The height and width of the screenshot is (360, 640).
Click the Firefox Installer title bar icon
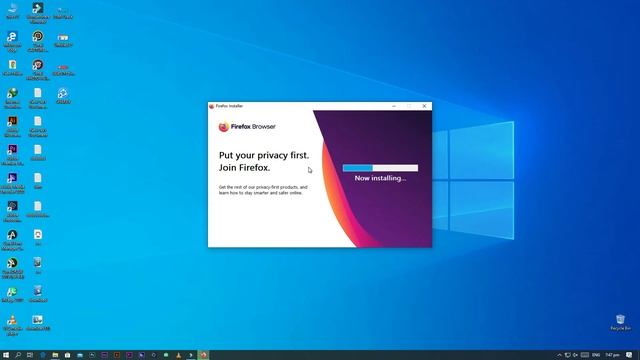(x=211, y=106)
